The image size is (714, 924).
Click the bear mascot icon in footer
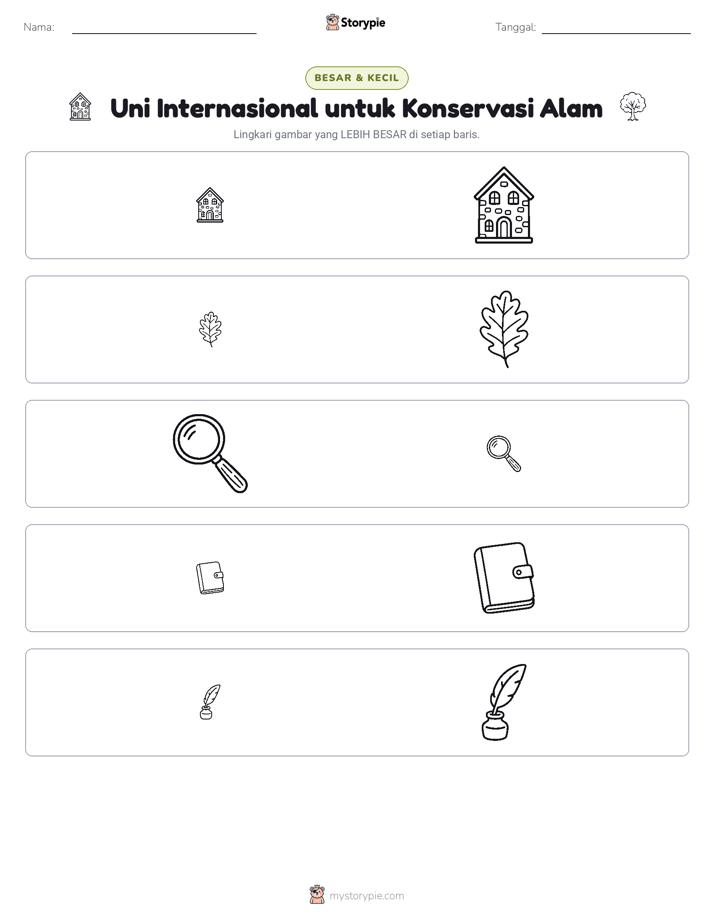[x=317, y=895]
